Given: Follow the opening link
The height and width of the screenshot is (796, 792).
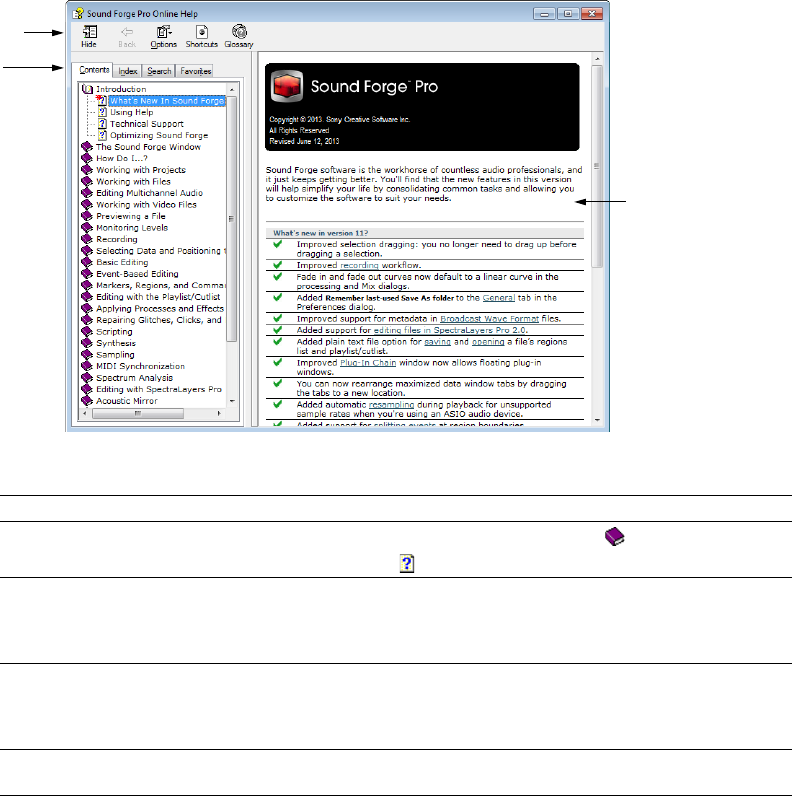Looking at the screenshot, I should [488, 342].
